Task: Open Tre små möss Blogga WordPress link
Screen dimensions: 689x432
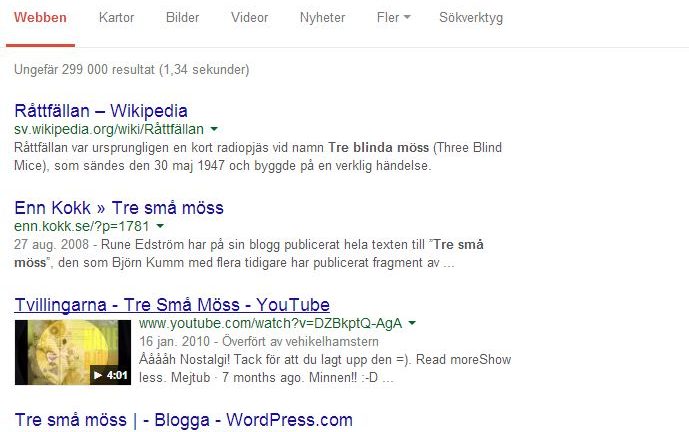Action: pyautogui.click(x=184, y=420)
